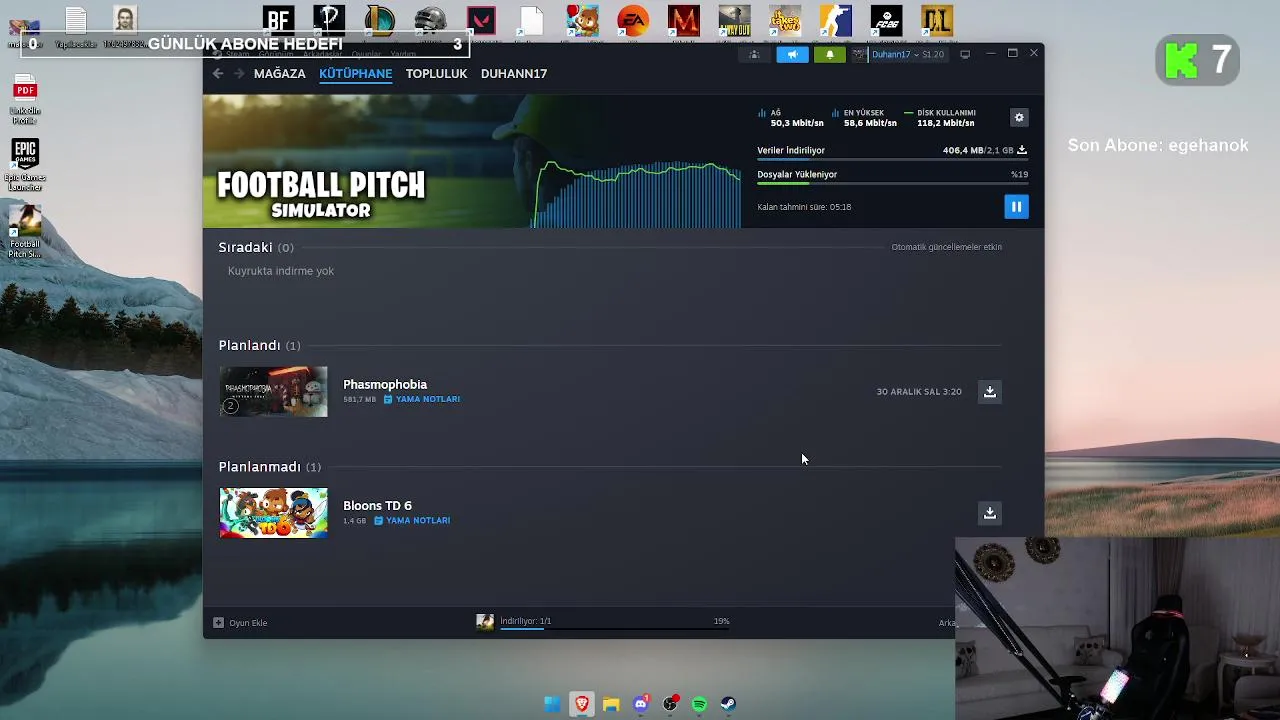Open Windows Start button on taskbar
Screen dimensions: 1280x720
(552, 704)
